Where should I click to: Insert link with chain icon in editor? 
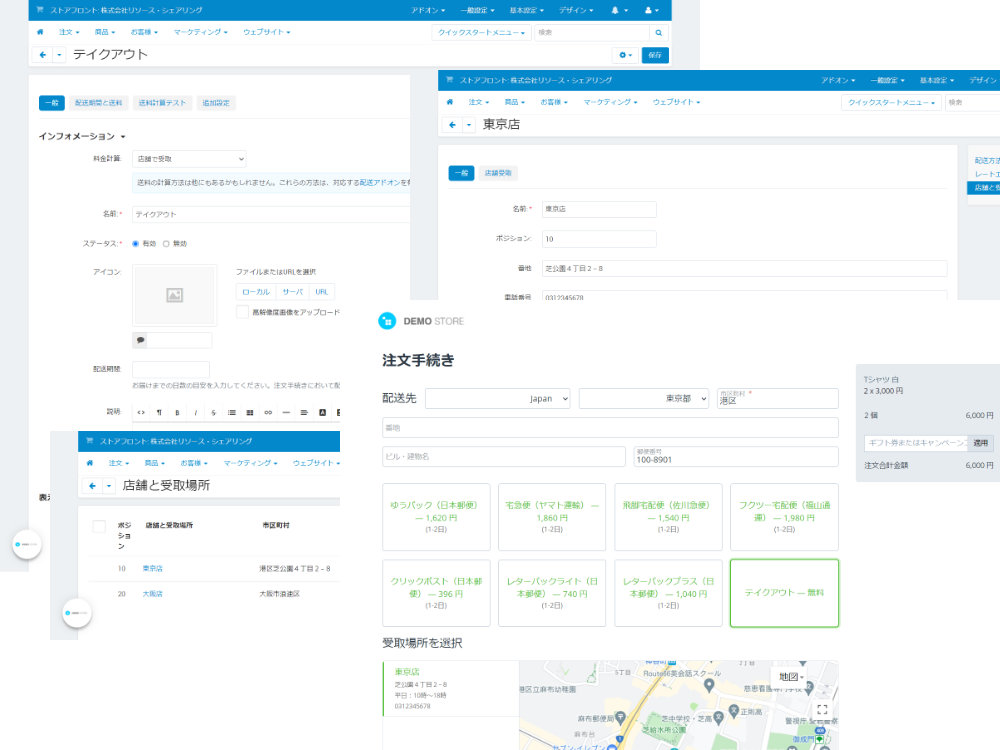tap(268, 413)
